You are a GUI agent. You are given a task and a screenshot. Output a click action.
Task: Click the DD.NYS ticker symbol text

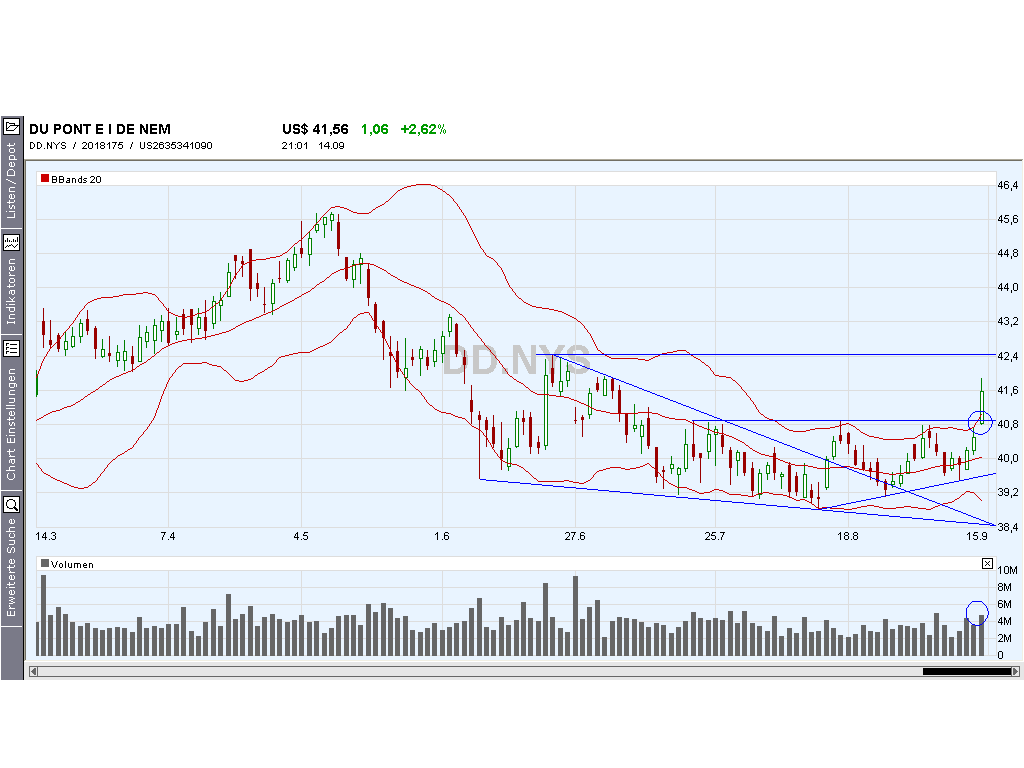tap(48, 146)
